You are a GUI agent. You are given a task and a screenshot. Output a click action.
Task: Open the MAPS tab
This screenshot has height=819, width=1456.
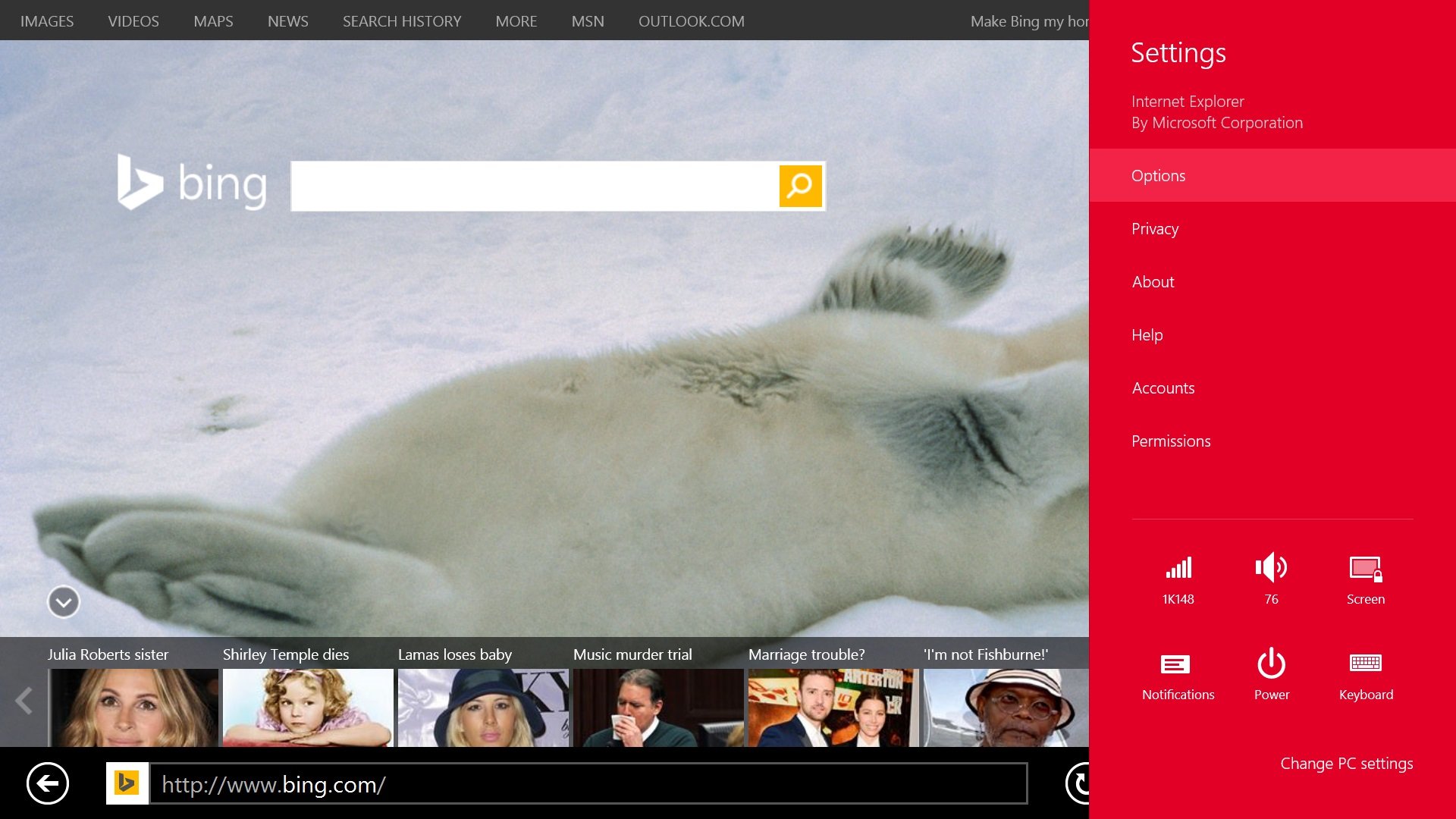coord(213,21)
